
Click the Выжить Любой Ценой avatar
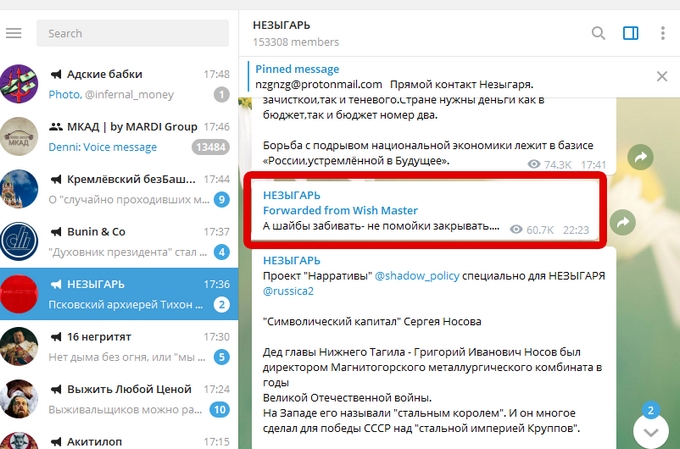[x=19, y=399]
